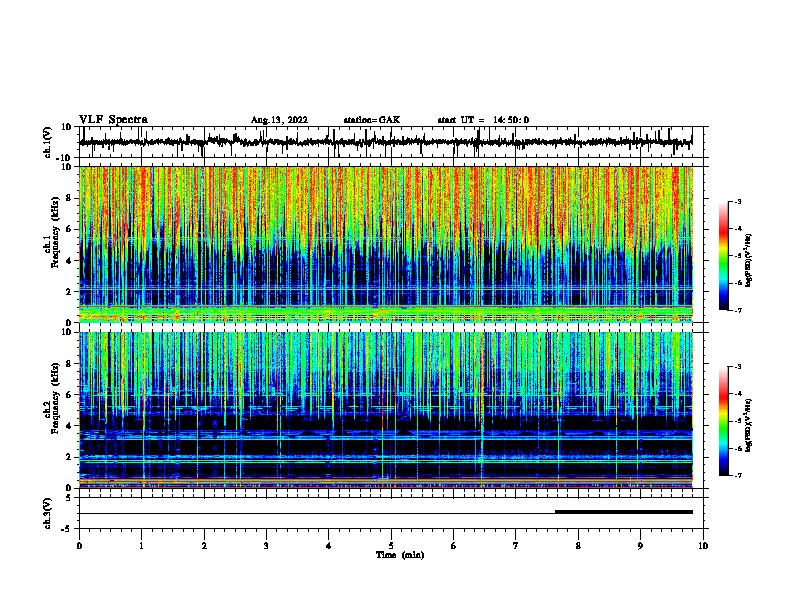The width and height of the screenshot is (792, 612).
Task: Click time axis tick label "3"
Action: (266, 546)
